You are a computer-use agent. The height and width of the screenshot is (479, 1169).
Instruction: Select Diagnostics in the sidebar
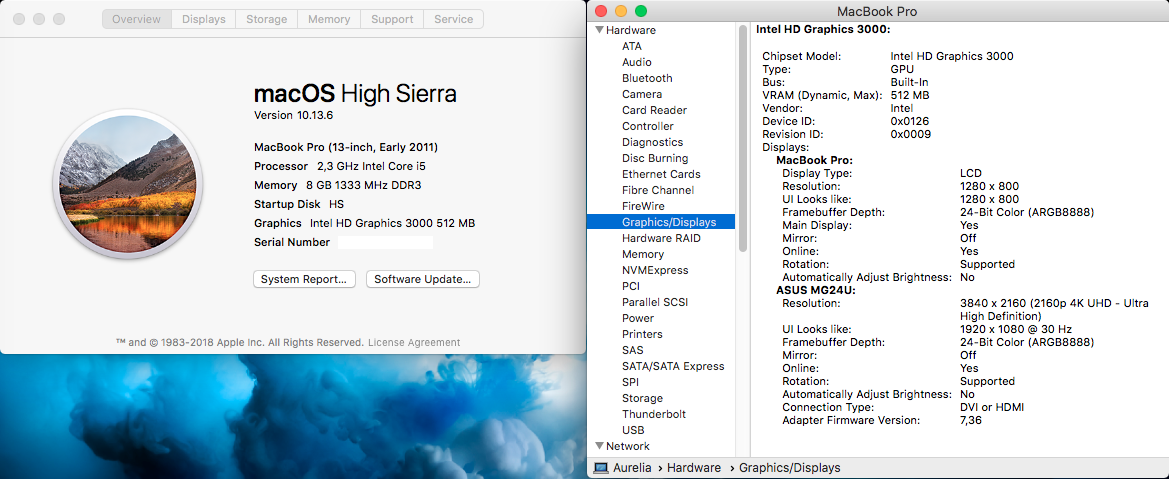click(652, 142)
